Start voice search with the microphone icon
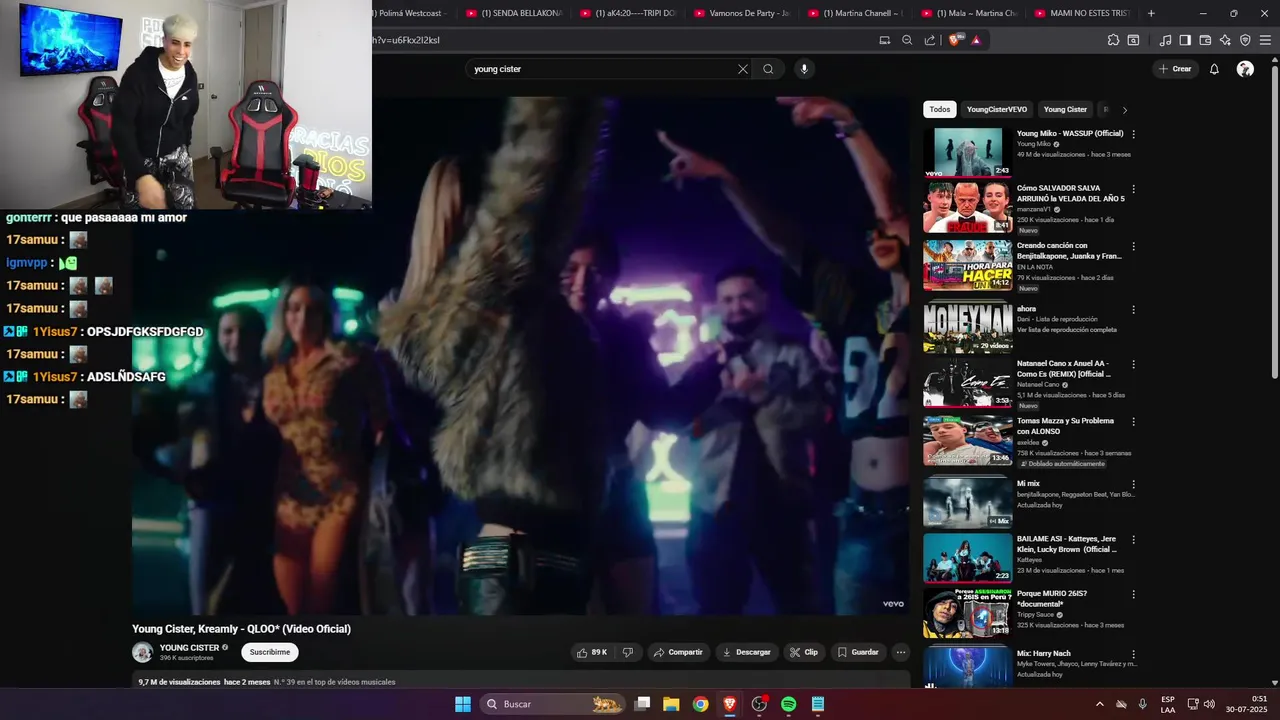1280x720 pixels. tap(803, 69)
